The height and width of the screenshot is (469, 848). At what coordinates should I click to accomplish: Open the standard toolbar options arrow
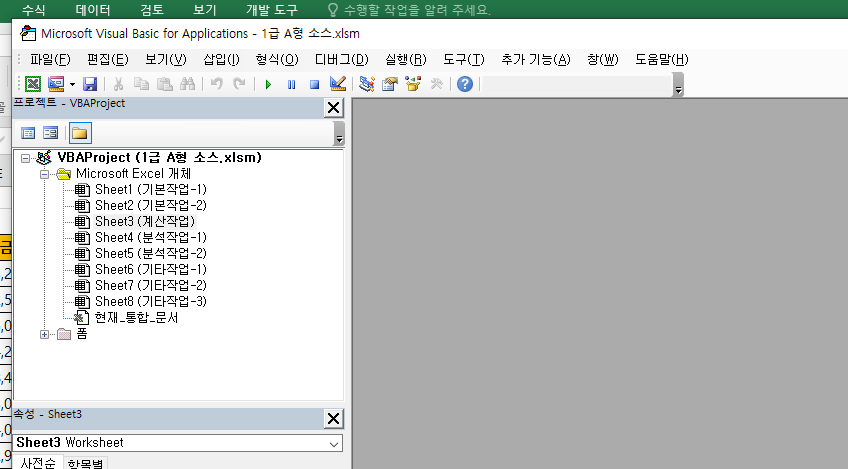pyautogui.click(x=678, y=85)
